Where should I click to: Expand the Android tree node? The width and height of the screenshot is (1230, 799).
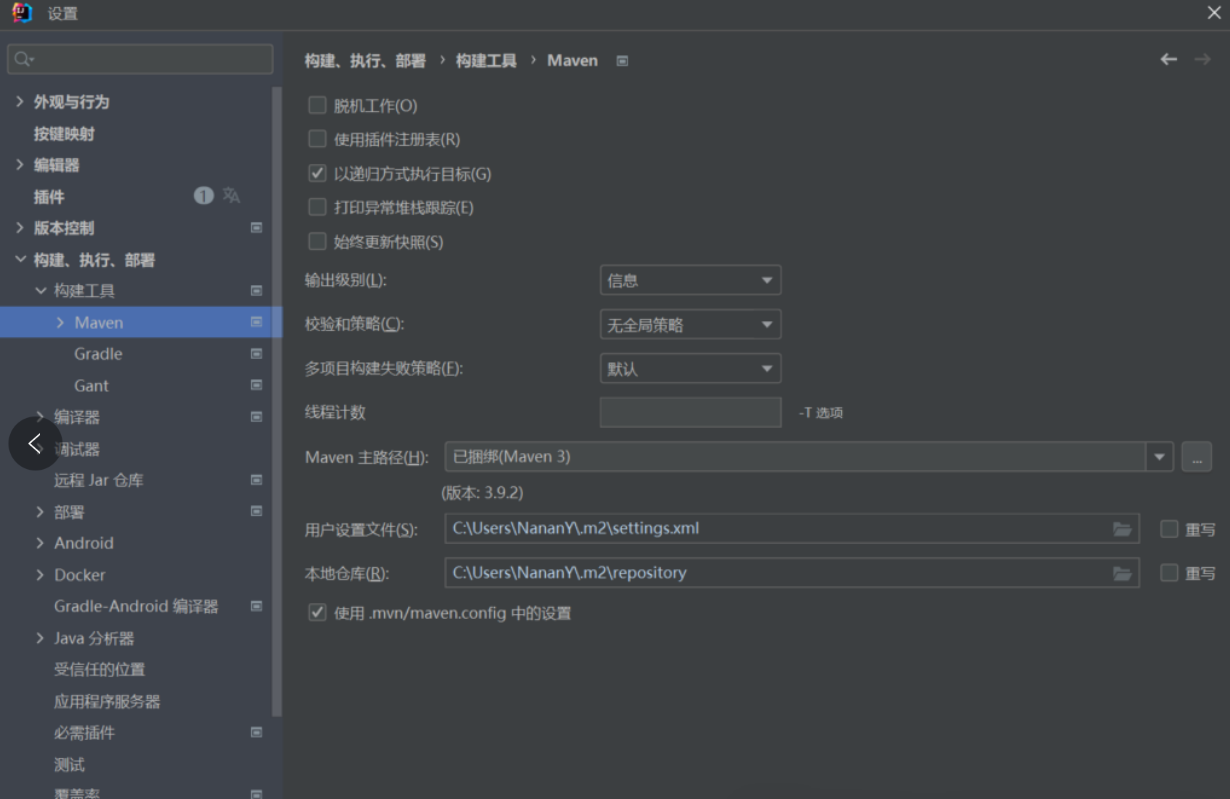coord(41,543)
